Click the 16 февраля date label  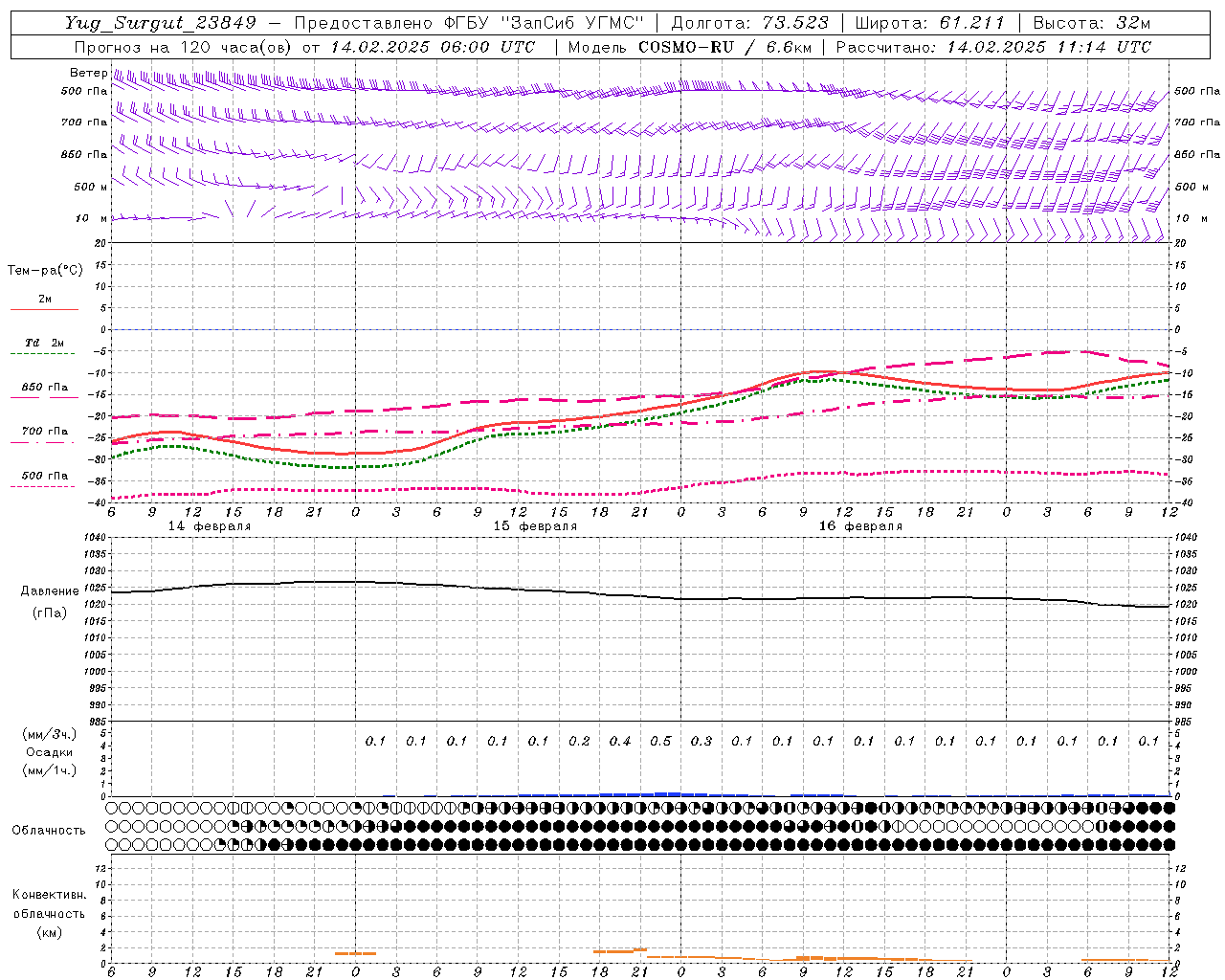click(860, 526)
